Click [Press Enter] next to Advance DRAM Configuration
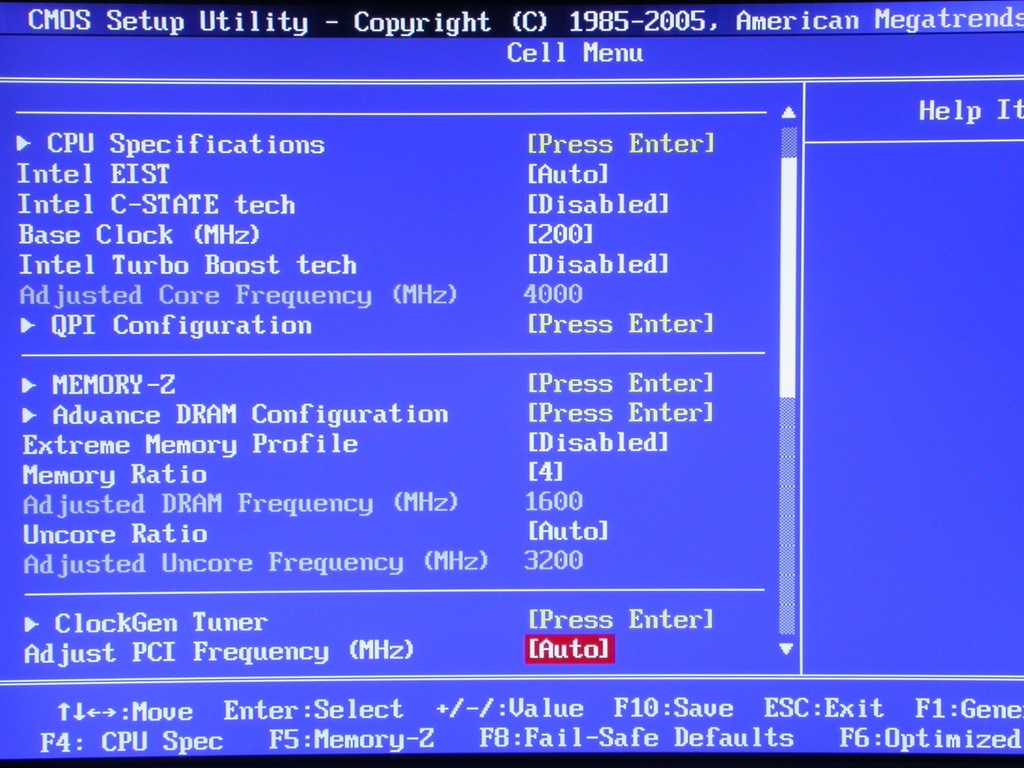This screenshot has width=1024, height=768. click(x=620, y=413)
